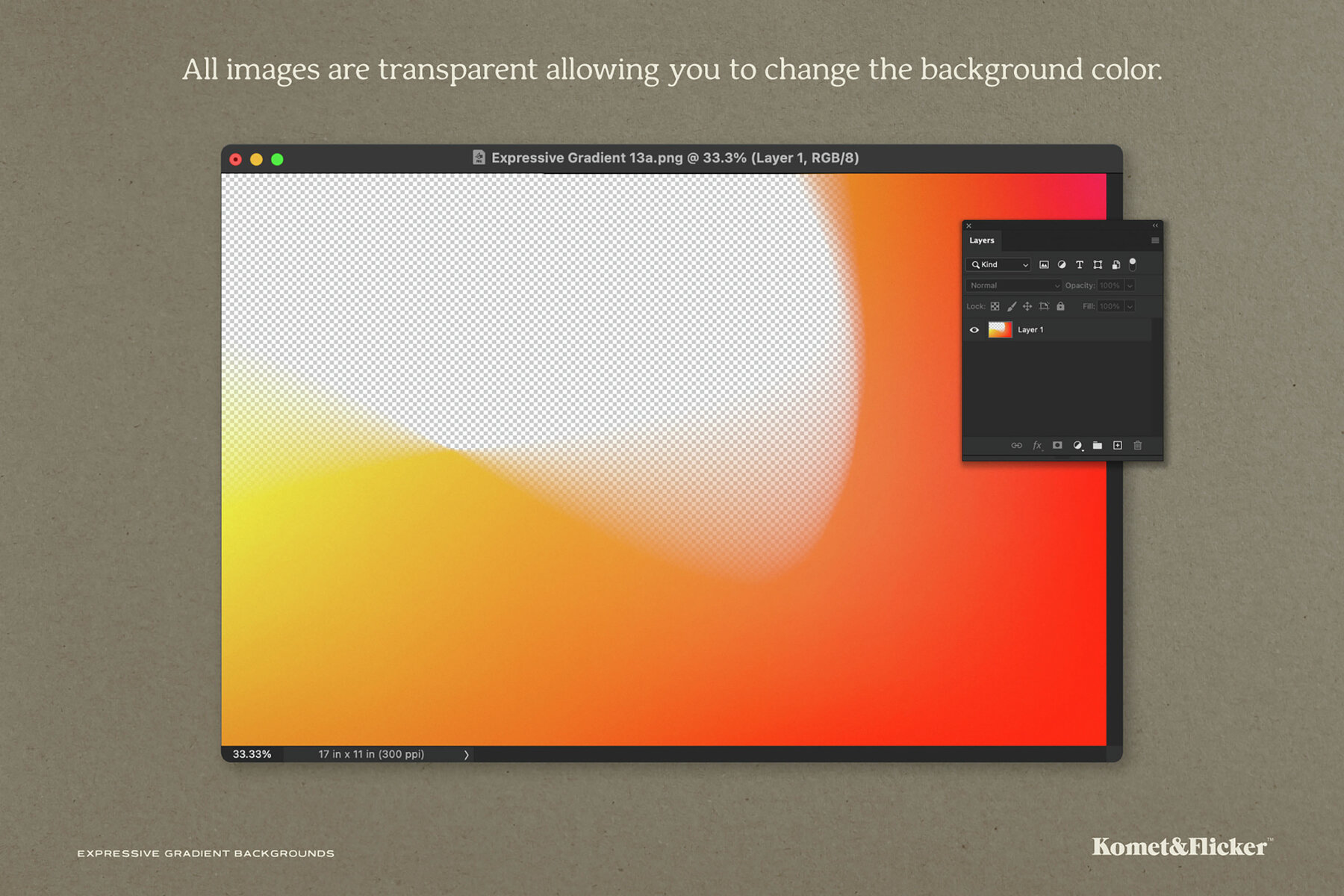Click the Filter for pixel layers icon
Image resolution: width=1344 pixels, height=896 pixels.
click(1045, 265)
